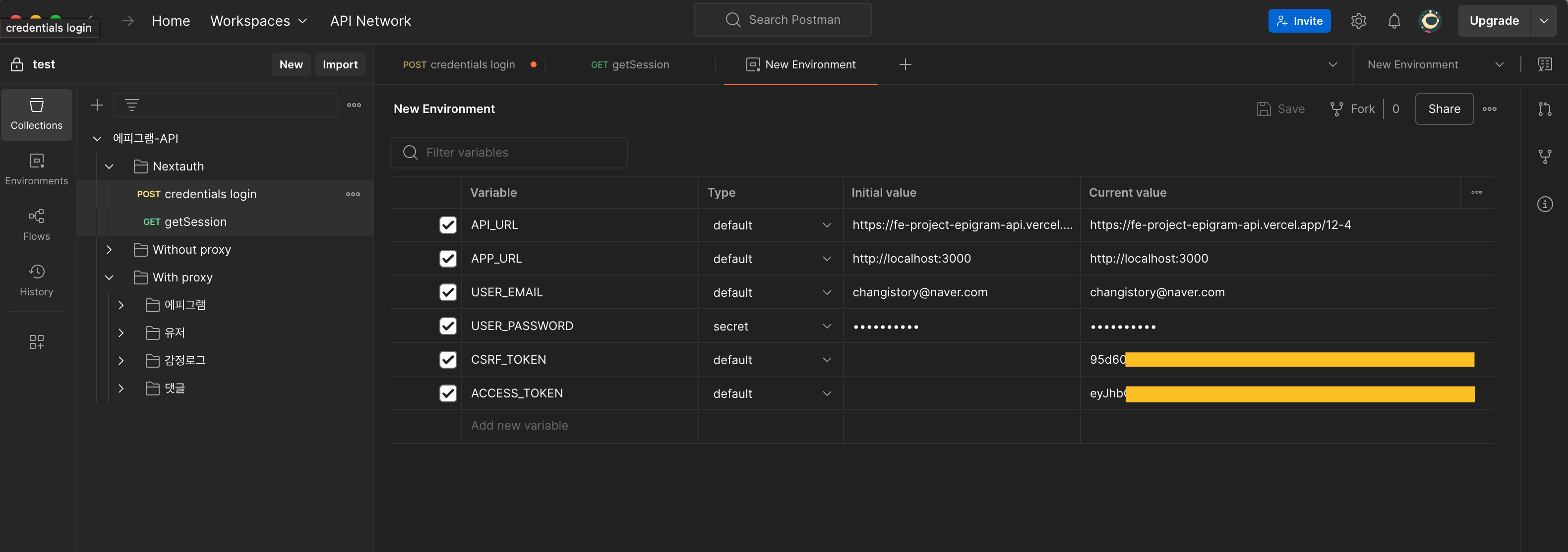Open settings gear in header
The height and width of the screenshot is (552, 1568).
click(1358, 21)
